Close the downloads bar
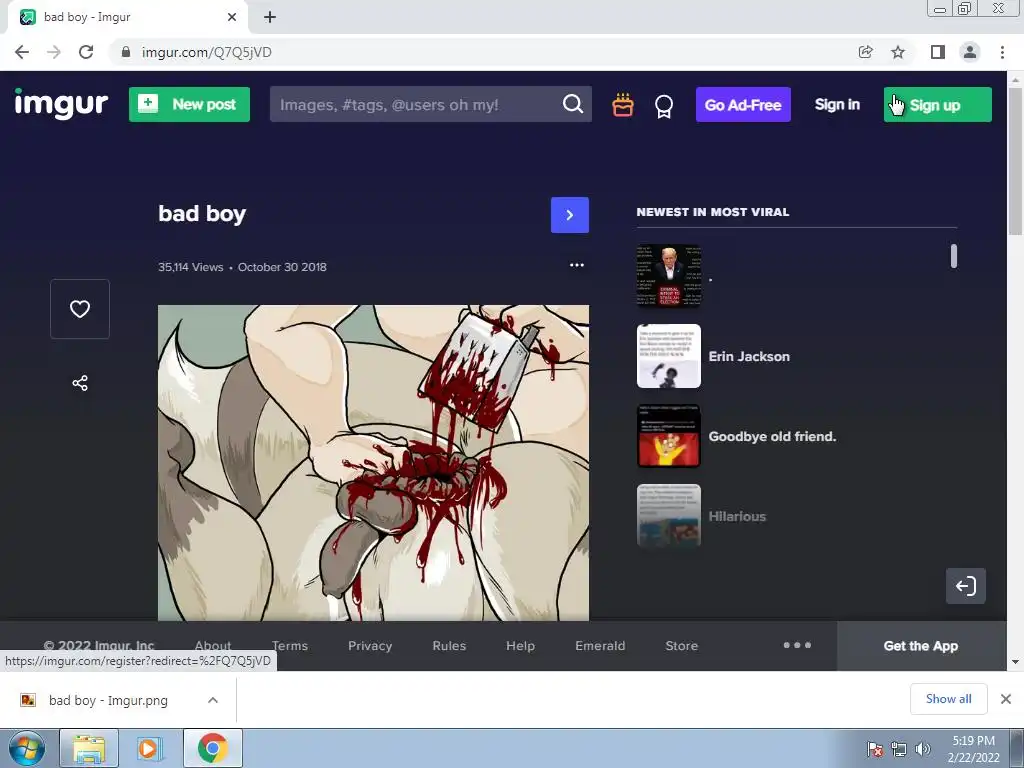Viewport: 1024px width, 768px height. (1006, 699)
